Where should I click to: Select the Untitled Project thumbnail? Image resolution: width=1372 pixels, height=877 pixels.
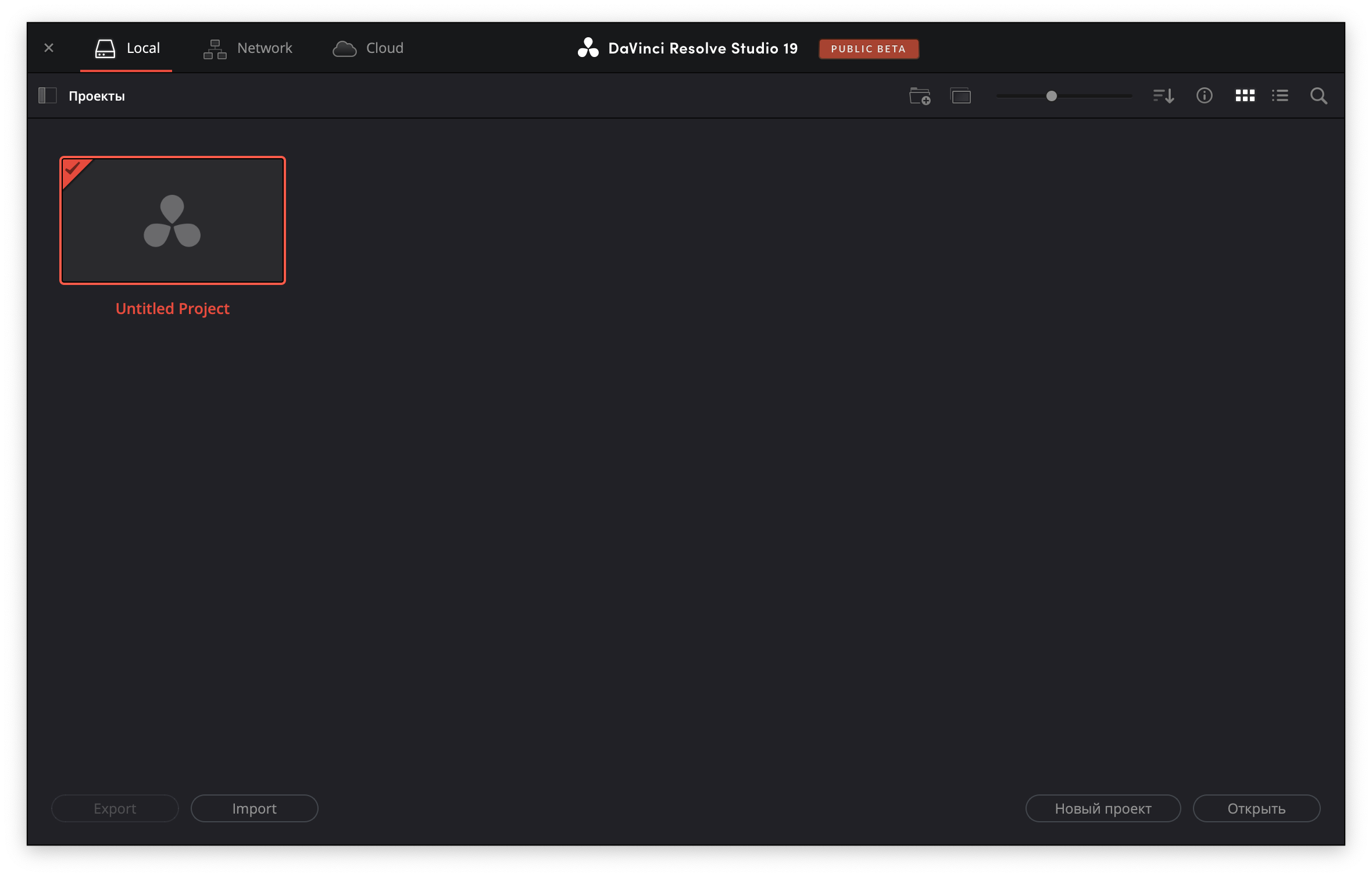[173, 221]
